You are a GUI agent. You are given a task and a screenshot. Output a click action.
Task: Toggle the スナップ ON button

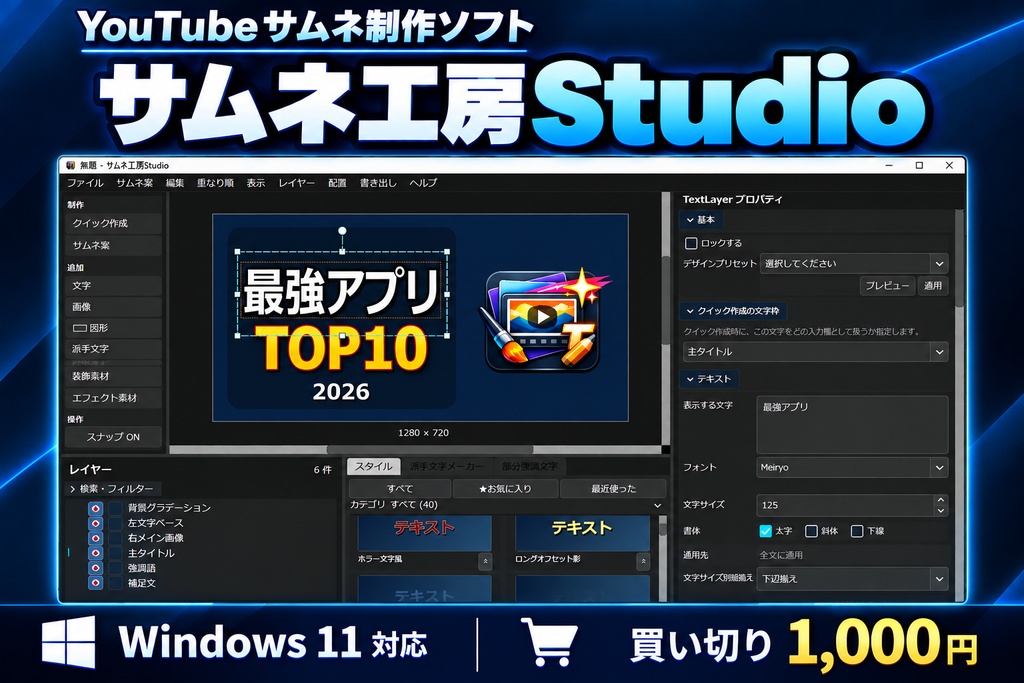pos(113,437)
